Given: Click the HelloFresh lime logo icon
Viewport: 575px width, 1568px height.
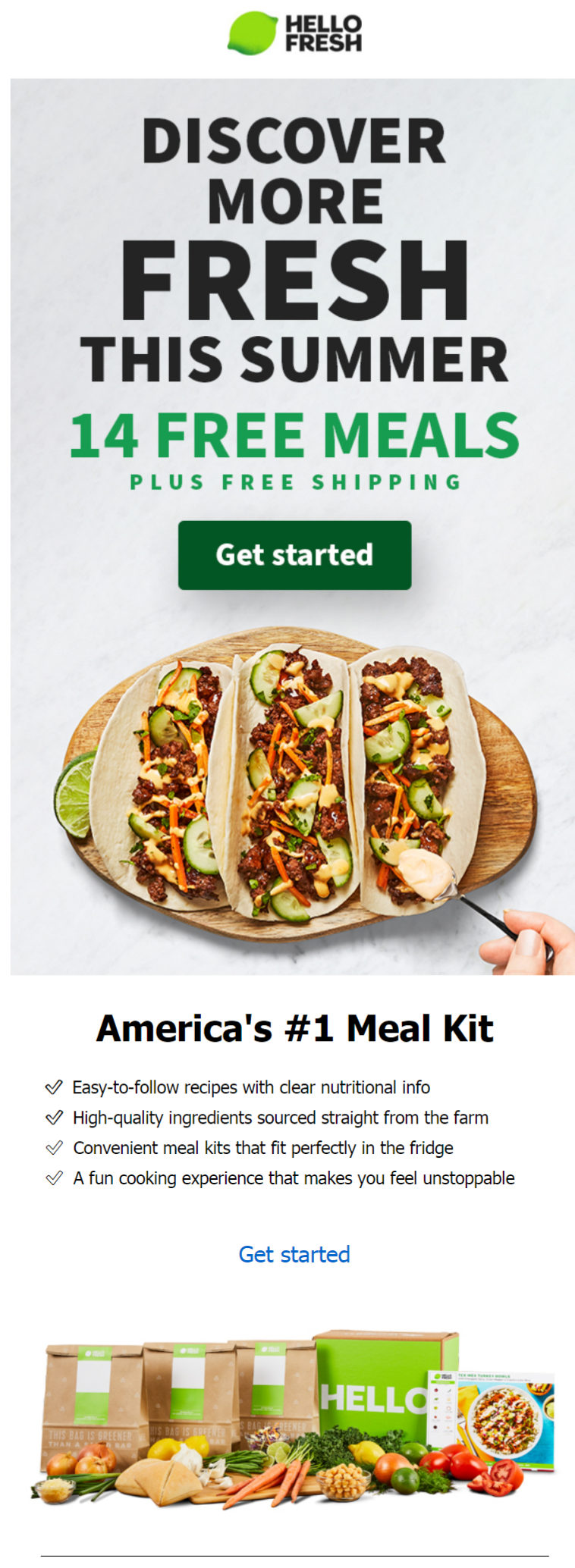Looking at the screenshot, I should pos(253,33).
